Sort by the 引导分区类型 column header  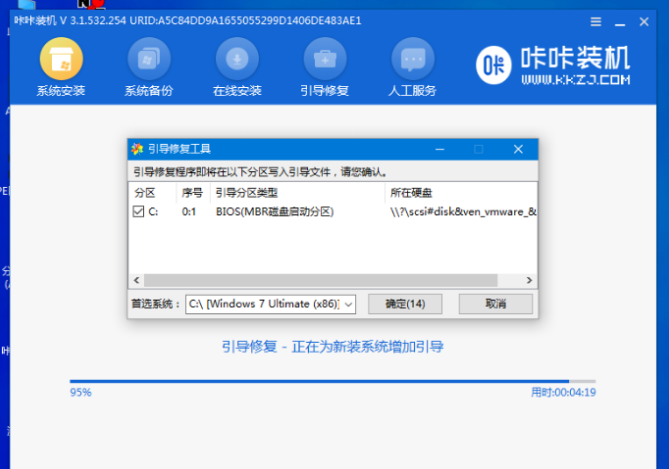point(246,192)
